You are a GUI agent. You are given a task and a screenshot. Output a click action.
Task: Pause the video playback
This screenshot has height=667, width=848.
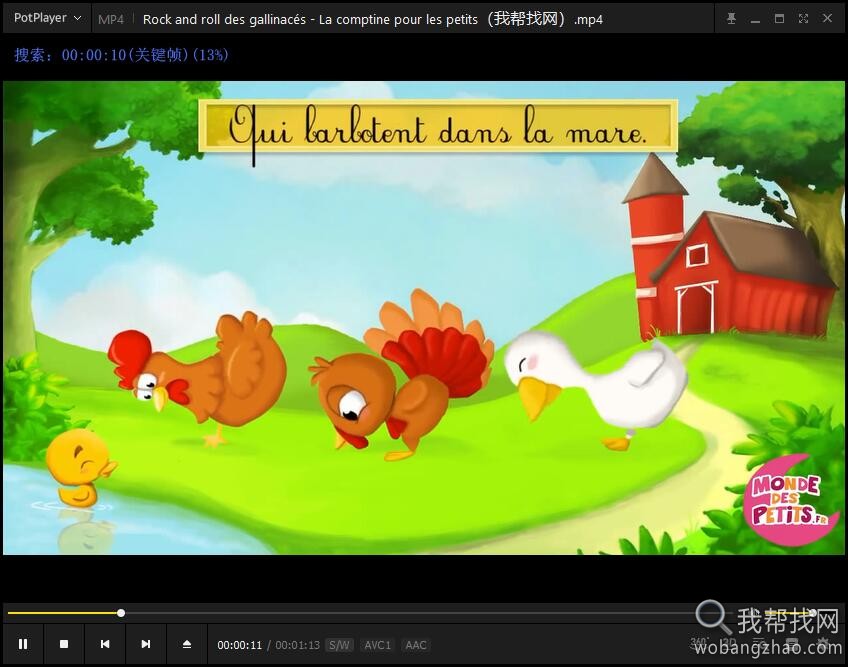[x=23, y=644]
